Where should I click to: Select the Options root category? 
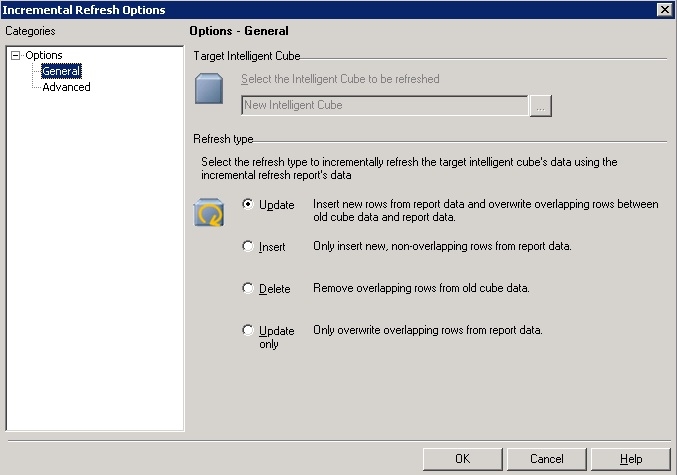[44, 56]
